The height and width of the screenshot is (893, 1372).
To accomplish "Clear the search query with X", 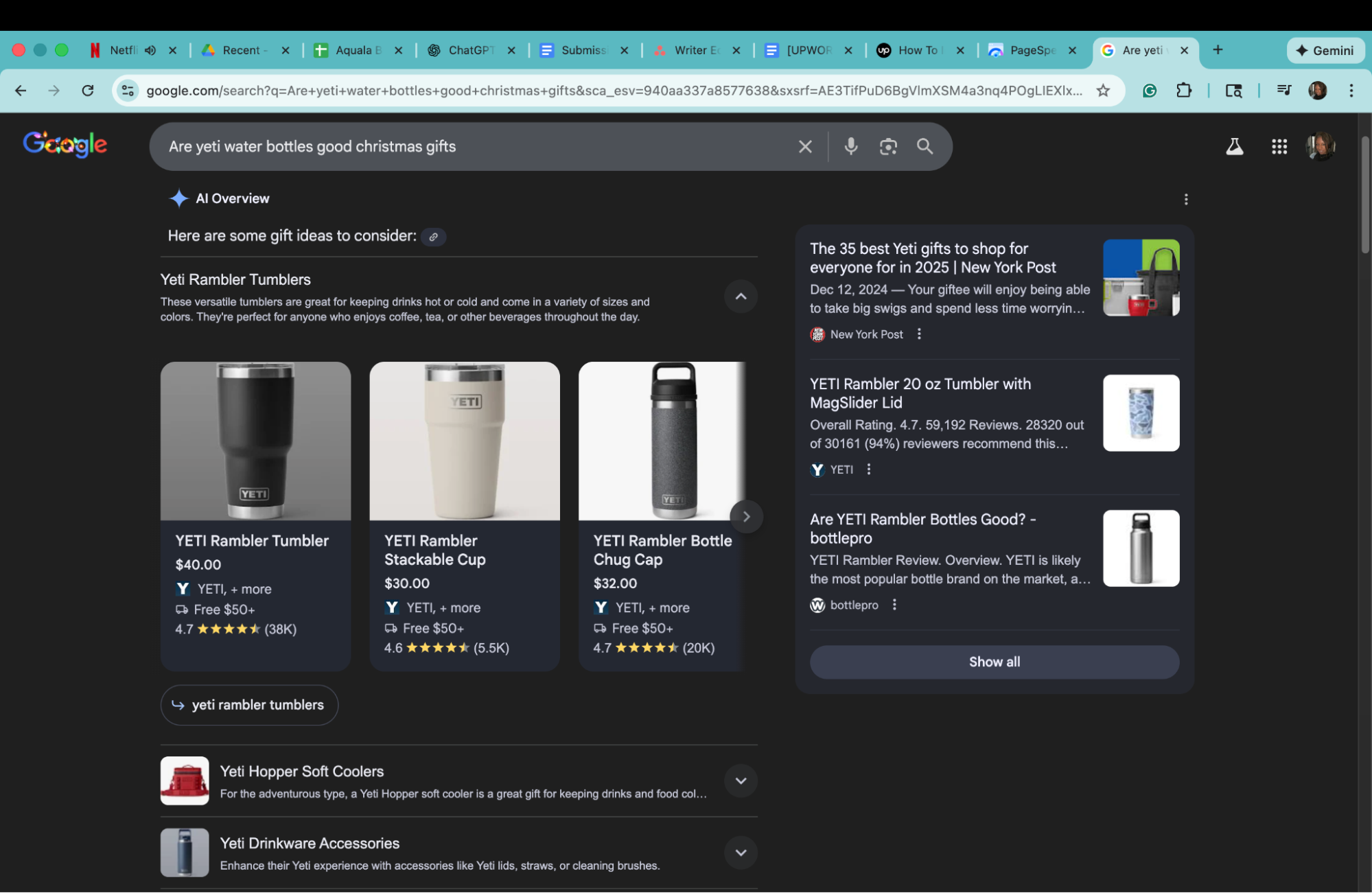I will click(x=805, y=146).
